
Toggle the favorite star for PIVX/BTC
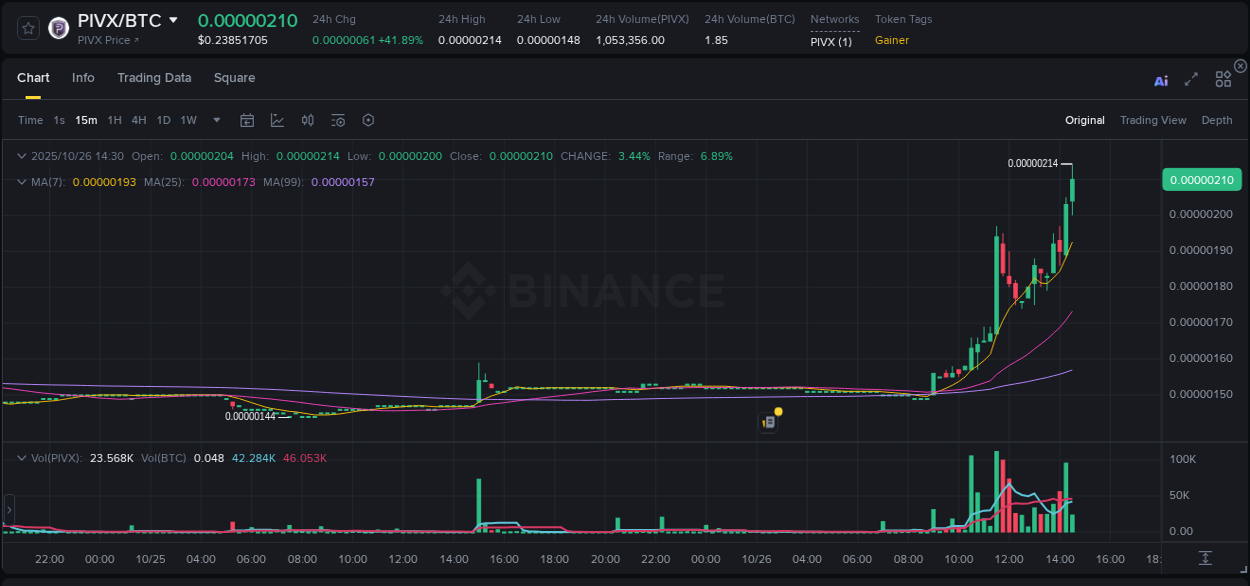coord(27,27)
